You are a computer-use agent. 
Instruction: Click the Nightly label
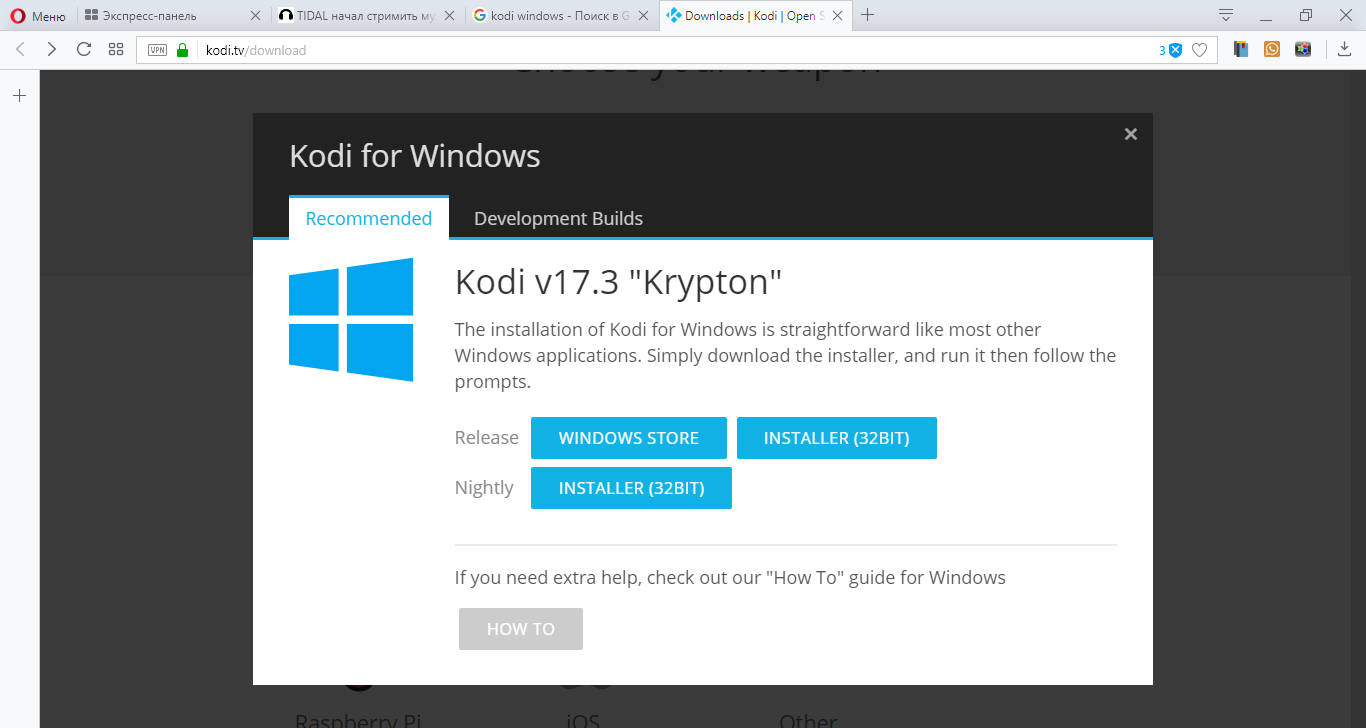click(484, 488)
